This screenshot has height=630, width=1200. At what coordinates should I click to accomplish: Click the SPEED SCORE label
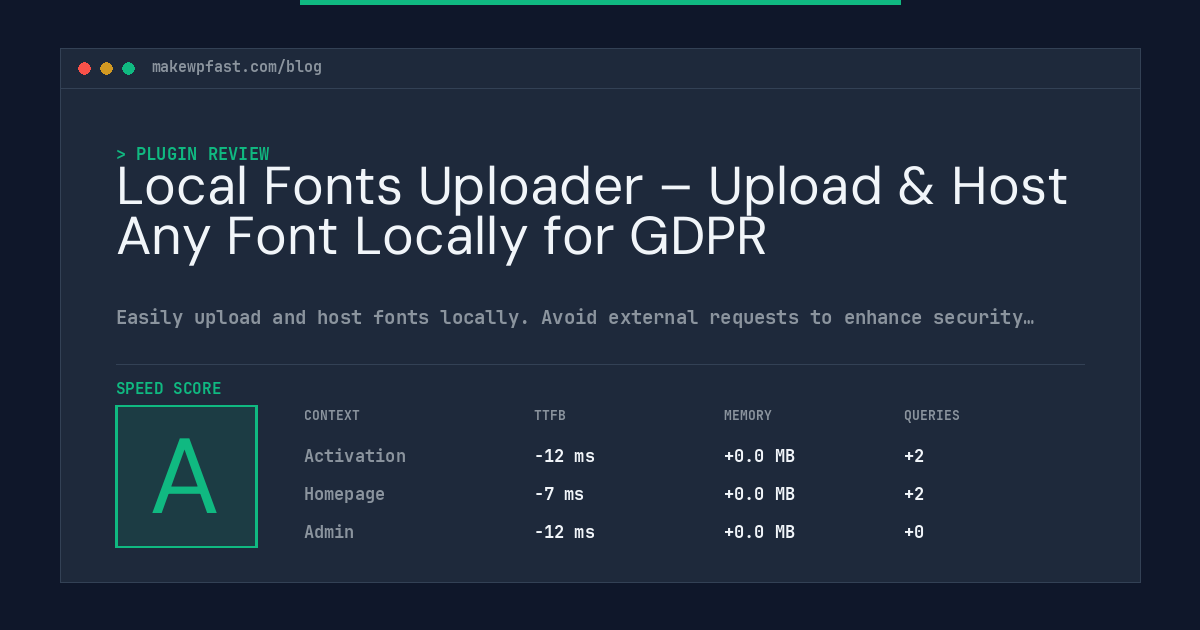(169, 388)
